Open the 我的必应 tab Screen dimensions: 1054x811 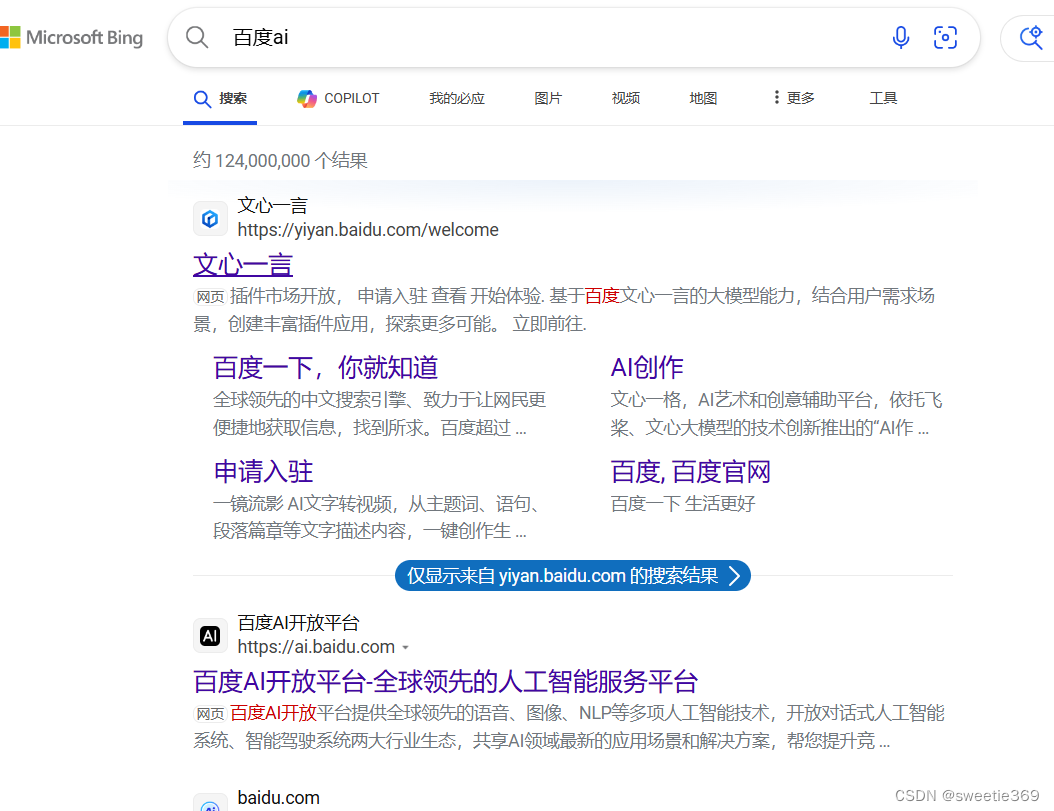pos(456,99)
